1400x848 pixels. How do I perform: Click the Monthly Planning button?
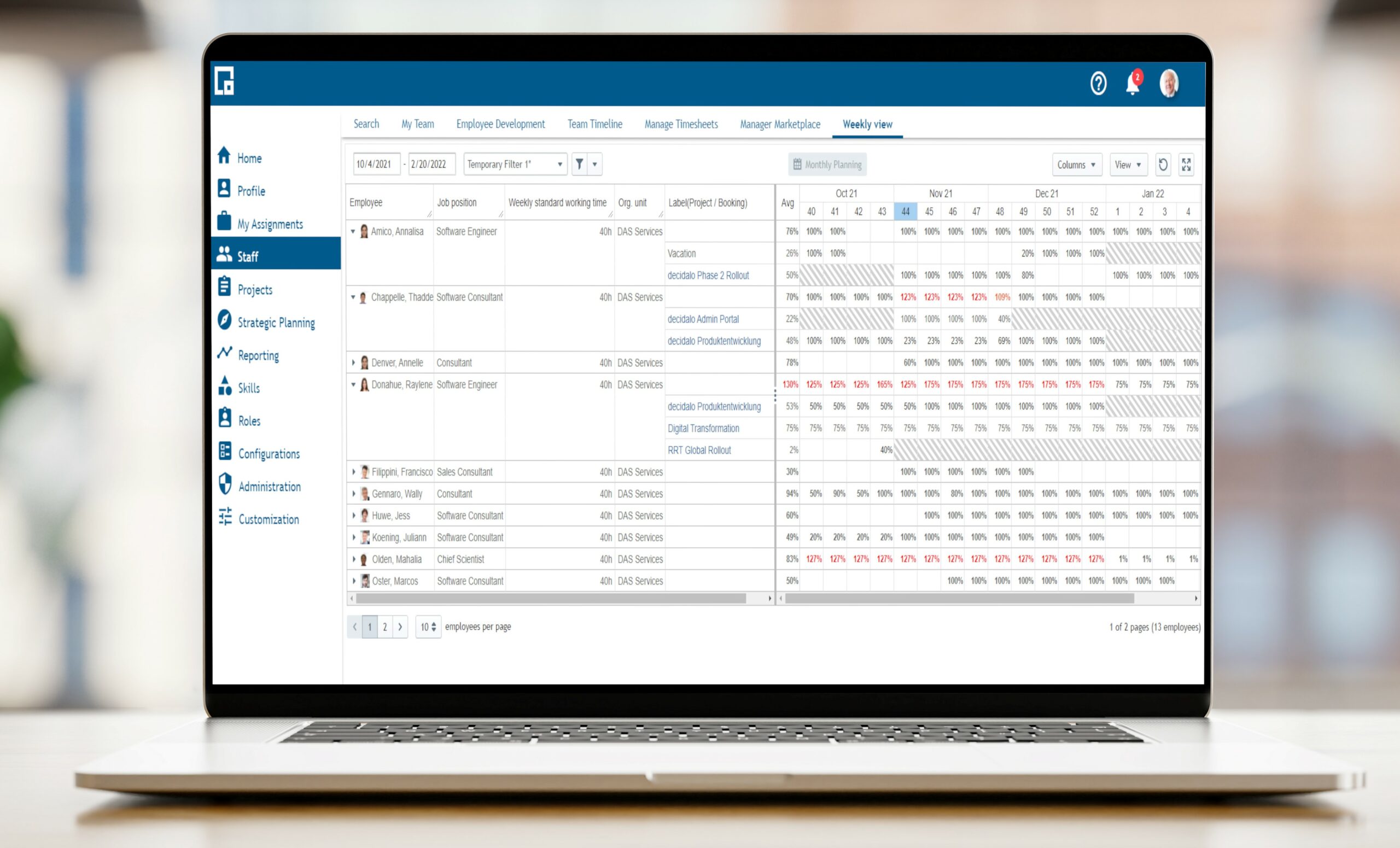pos(826,165)
